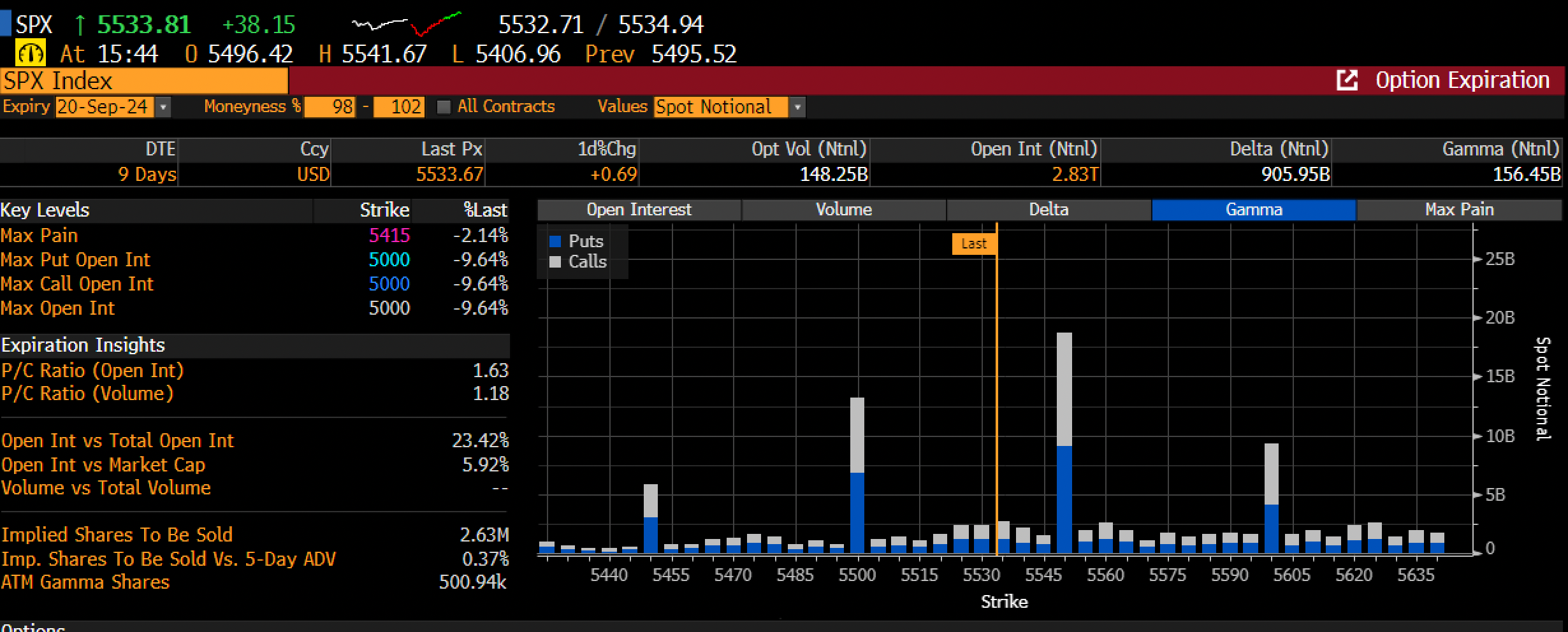
Task: Click the Option Expiration title label
Action: point(1462,80)
